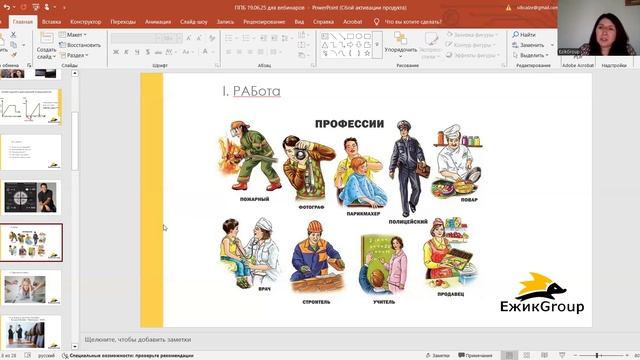Select the rectangle shape in shapes gallery
Viewport: 640px width, 360px height.
coord(350,36)
